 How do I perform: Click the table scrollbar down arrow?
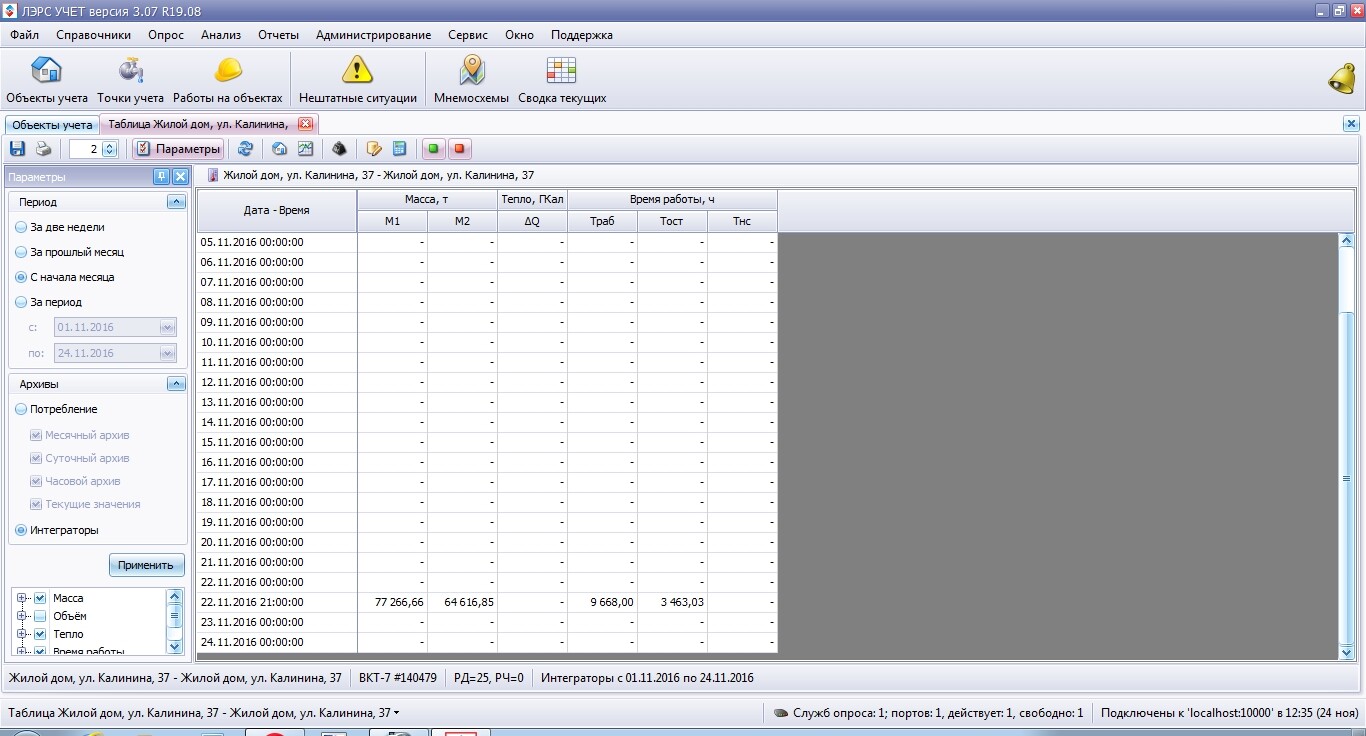click(x=1346, y=652)
